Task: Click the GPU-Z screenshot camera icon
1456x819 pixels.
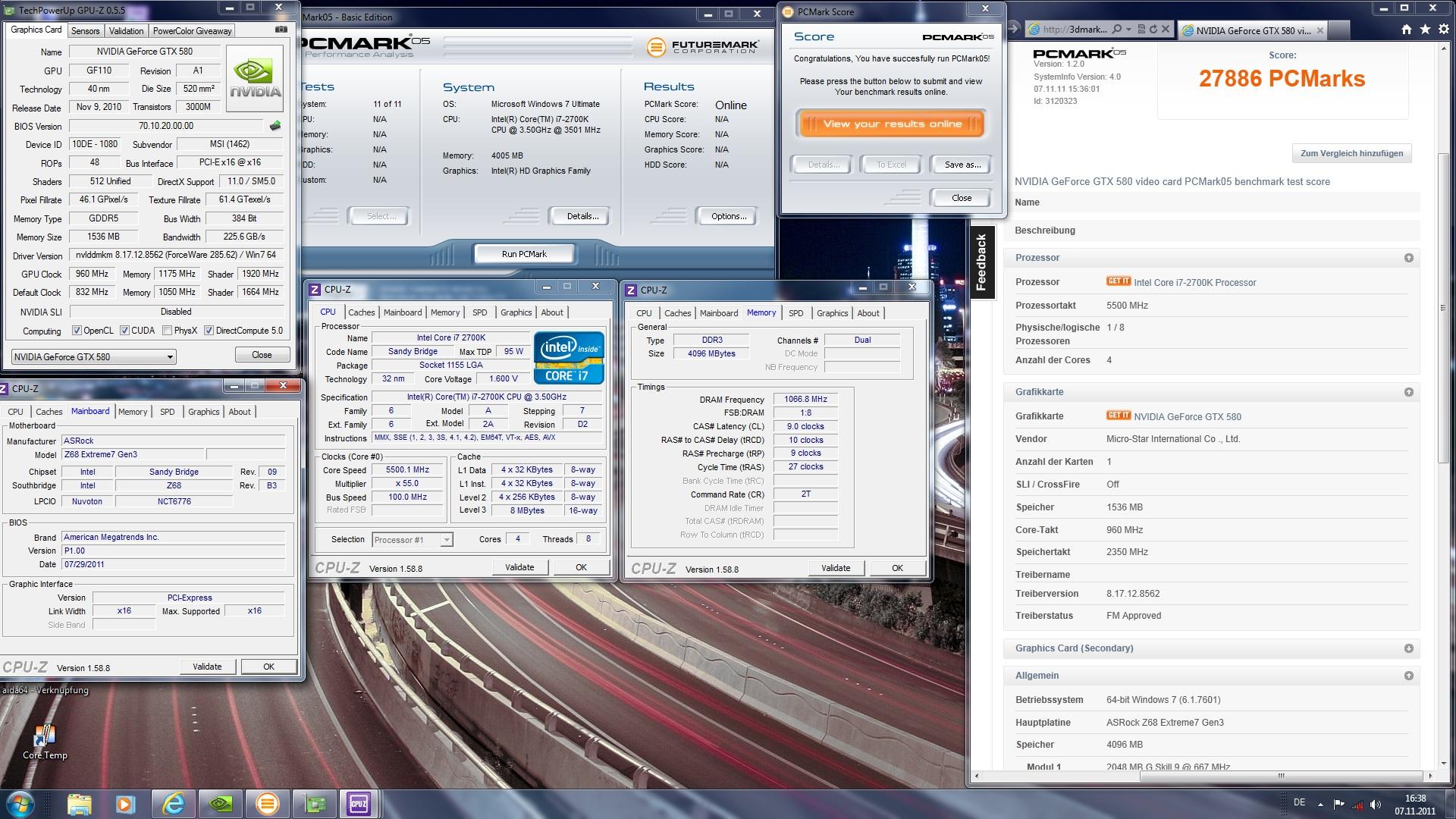Action: point(281,30)
